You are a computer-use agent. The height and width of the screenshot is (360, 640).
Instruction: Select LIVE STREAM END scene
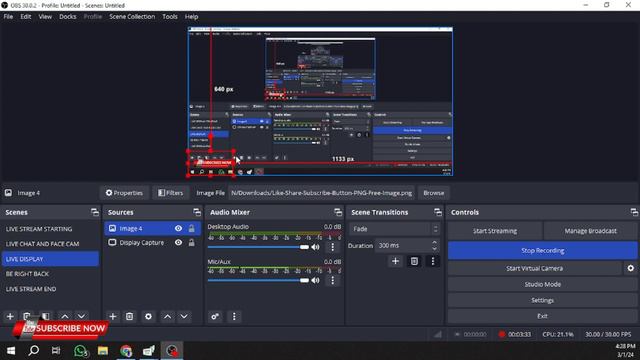50,289
